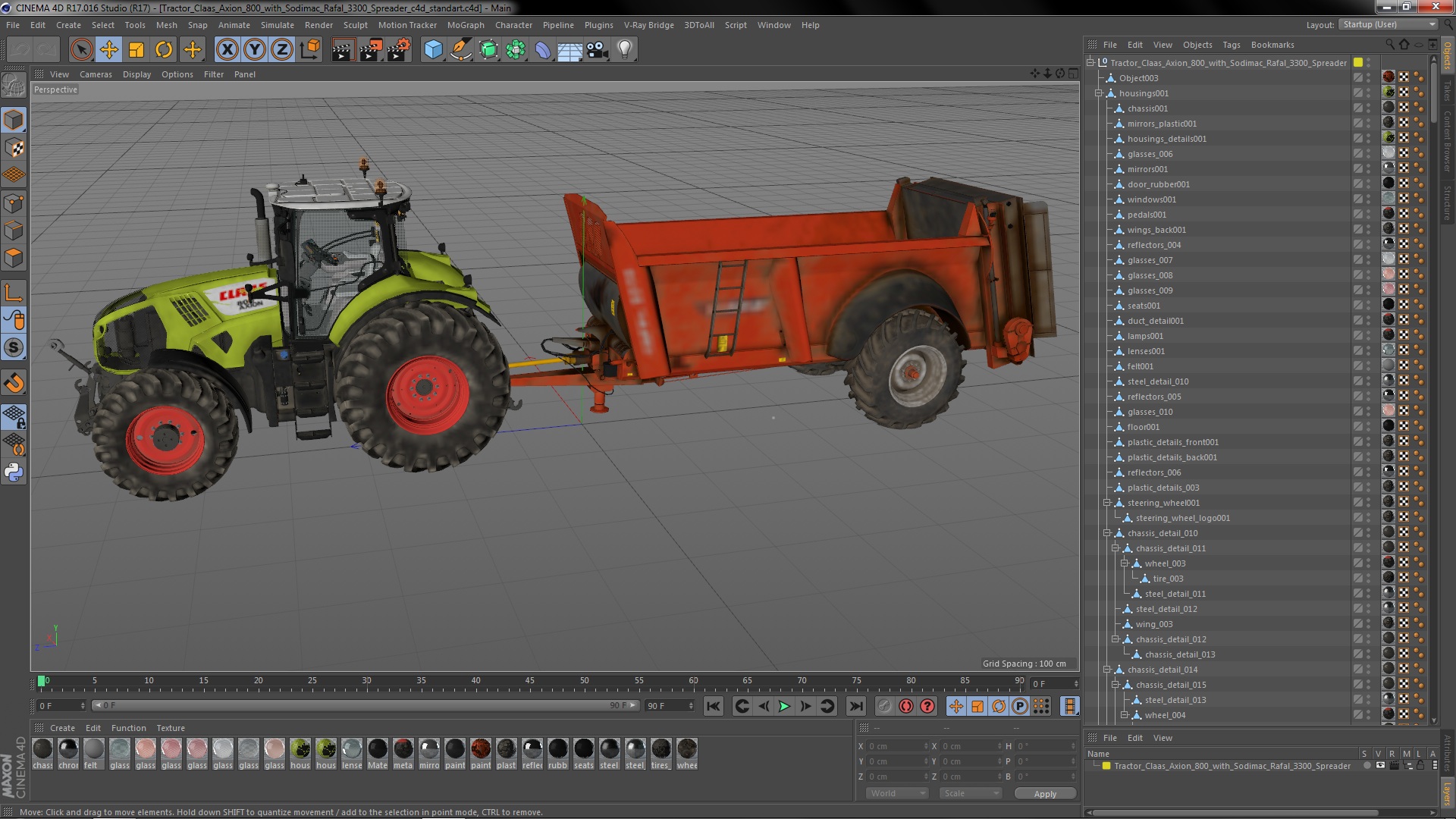Add Cube primitive object

coord(433,50)
